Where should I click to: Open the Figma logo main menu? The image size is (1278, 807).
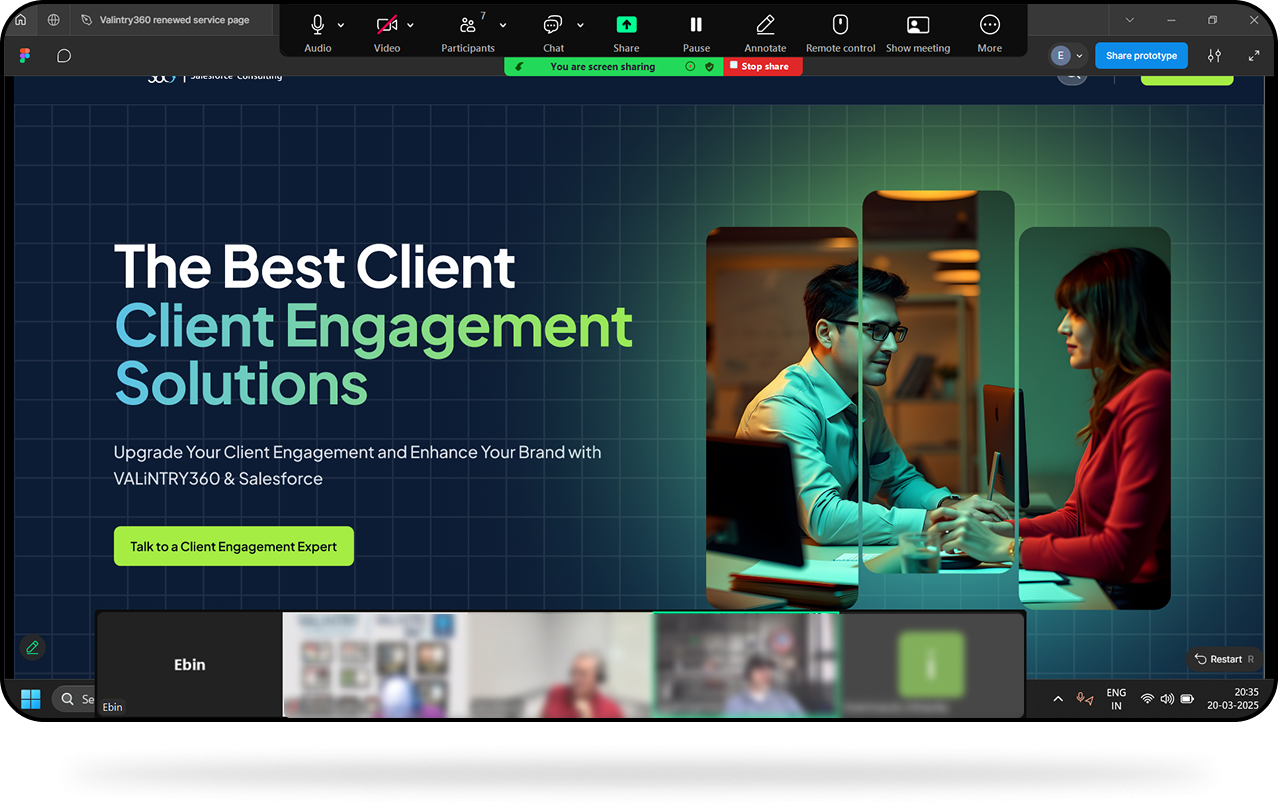25,56
